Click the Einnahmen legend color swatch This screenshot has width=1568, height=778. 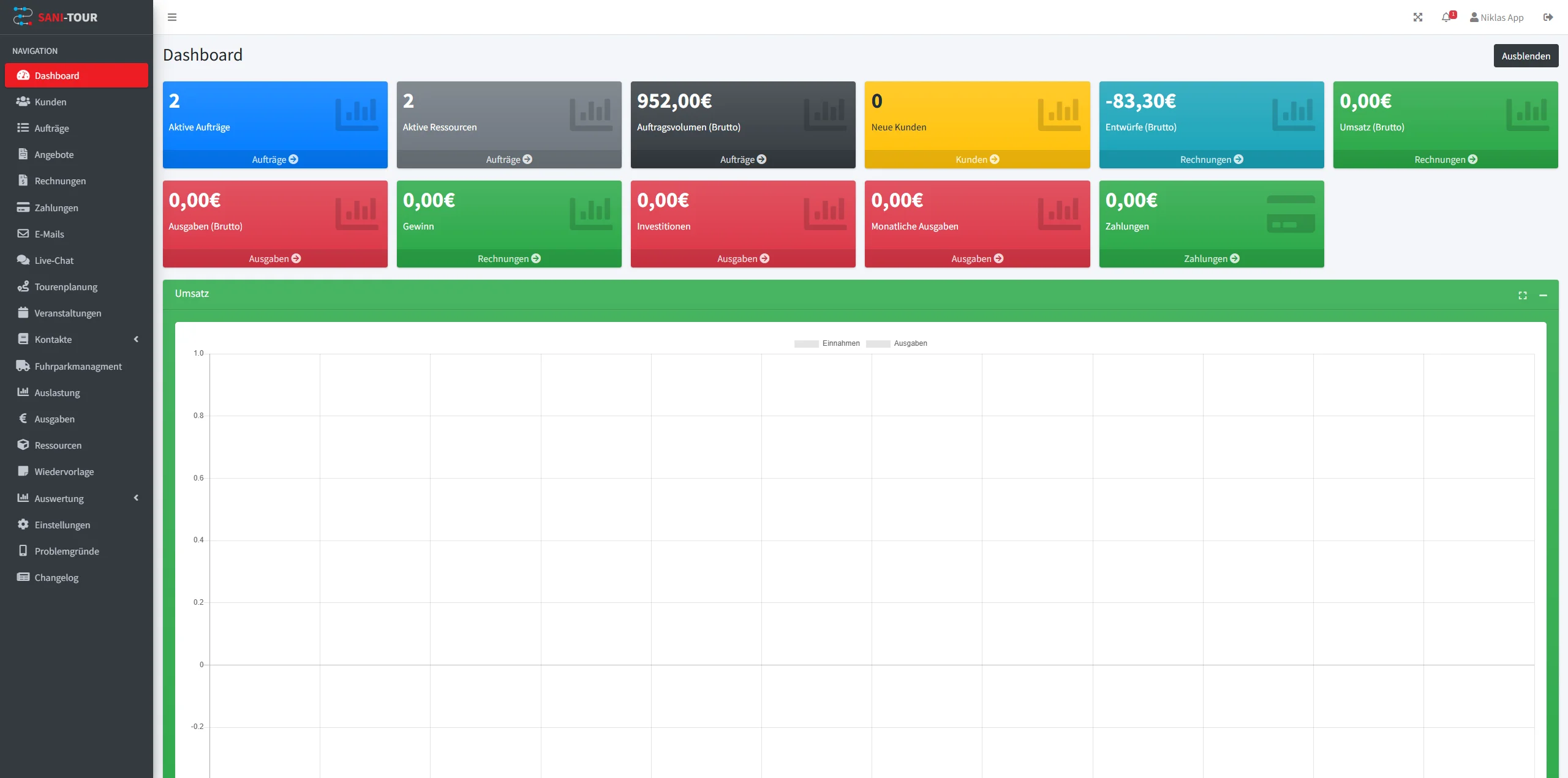806,344
